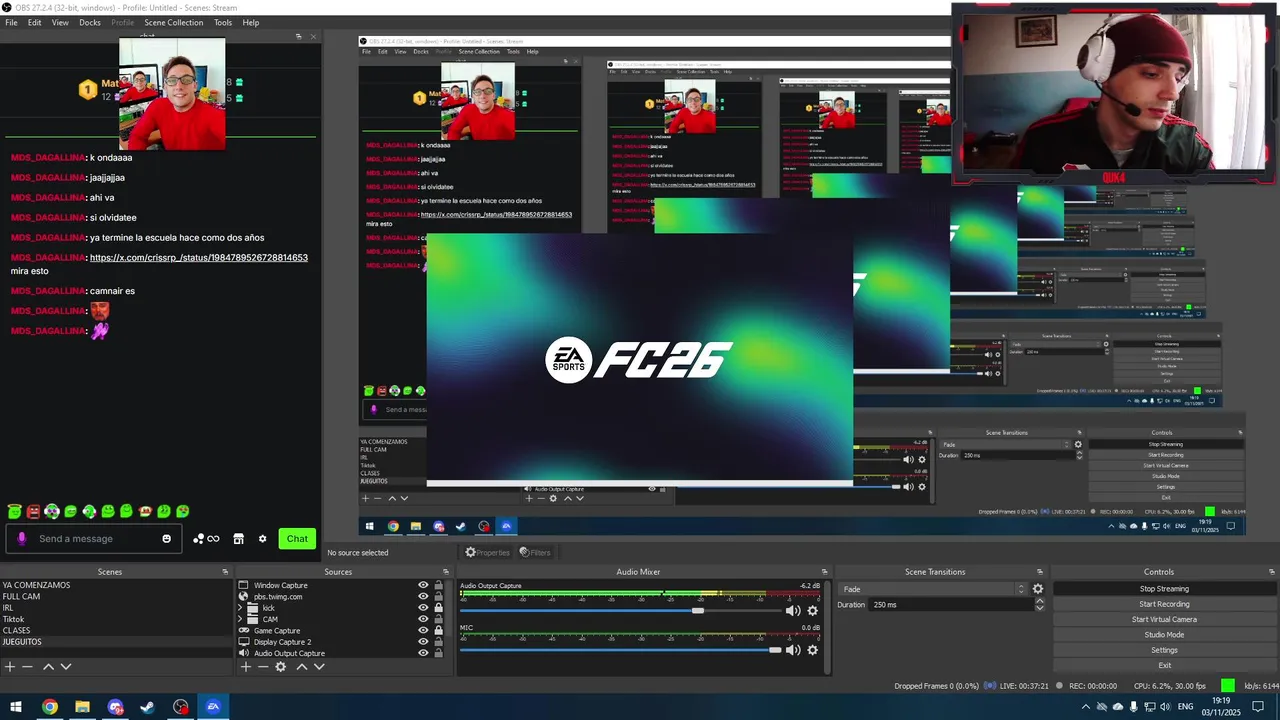Move source up in Sources toolbar
Viewport: 1280px width, 720px height.
point(301,667)
